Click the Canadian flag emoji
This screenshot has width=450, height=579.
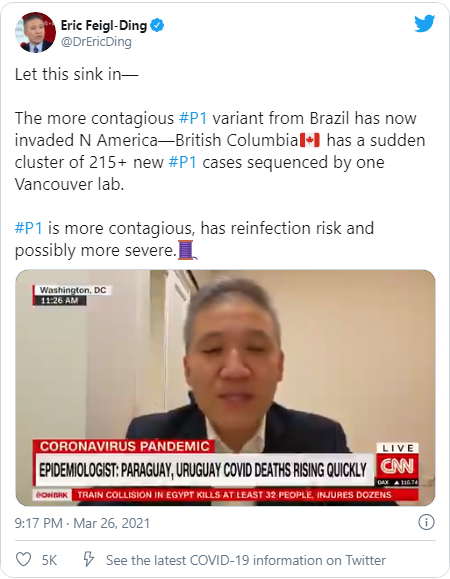tap(310, 140)
